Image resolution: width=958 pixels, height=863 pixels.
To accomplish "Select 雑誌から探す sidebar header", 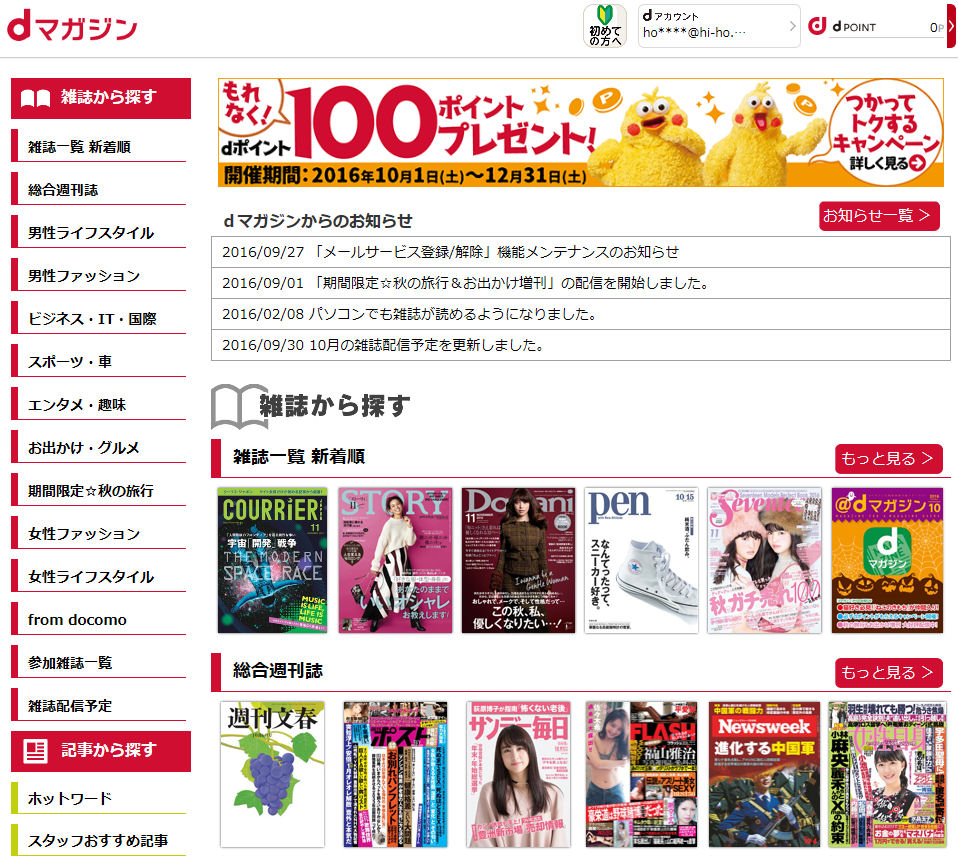I will 101,98.
